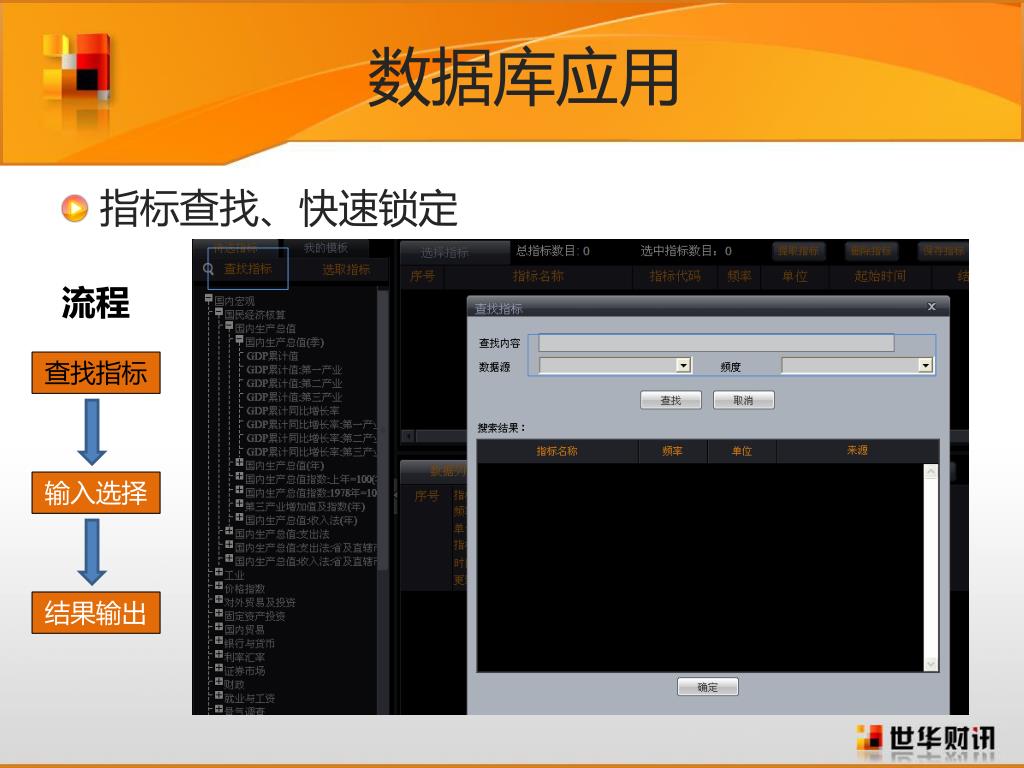Select the GDP累计值 indicator

click(272, 356)
